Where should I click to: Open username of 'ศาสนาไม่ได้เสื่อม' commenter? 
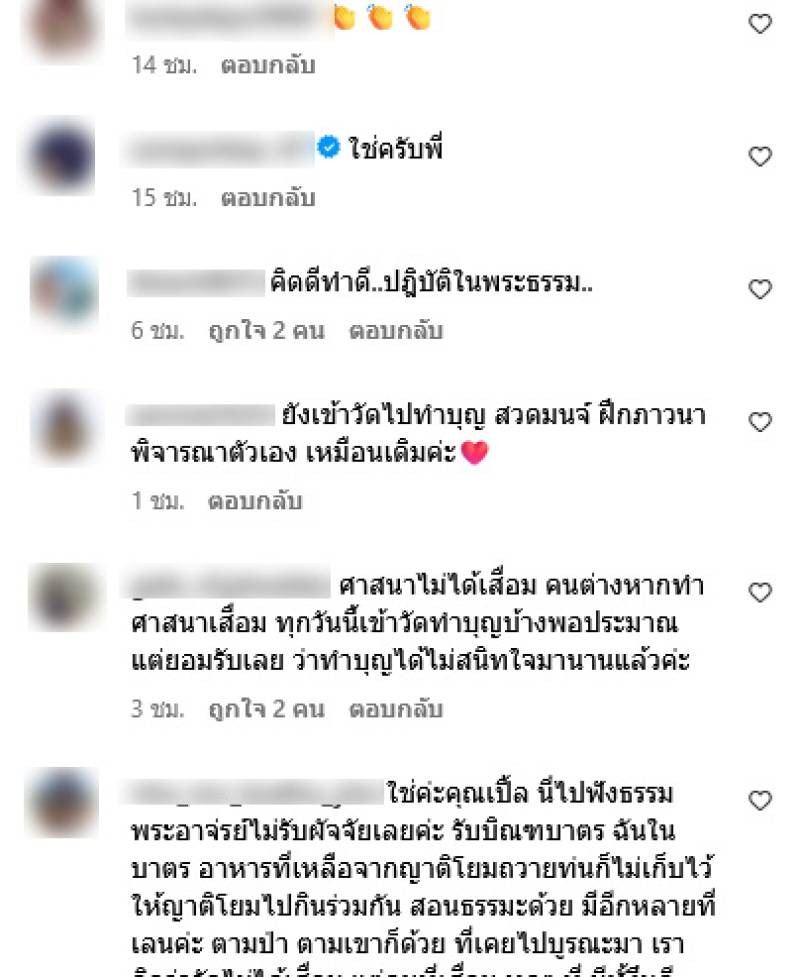(x=227, y=586)
